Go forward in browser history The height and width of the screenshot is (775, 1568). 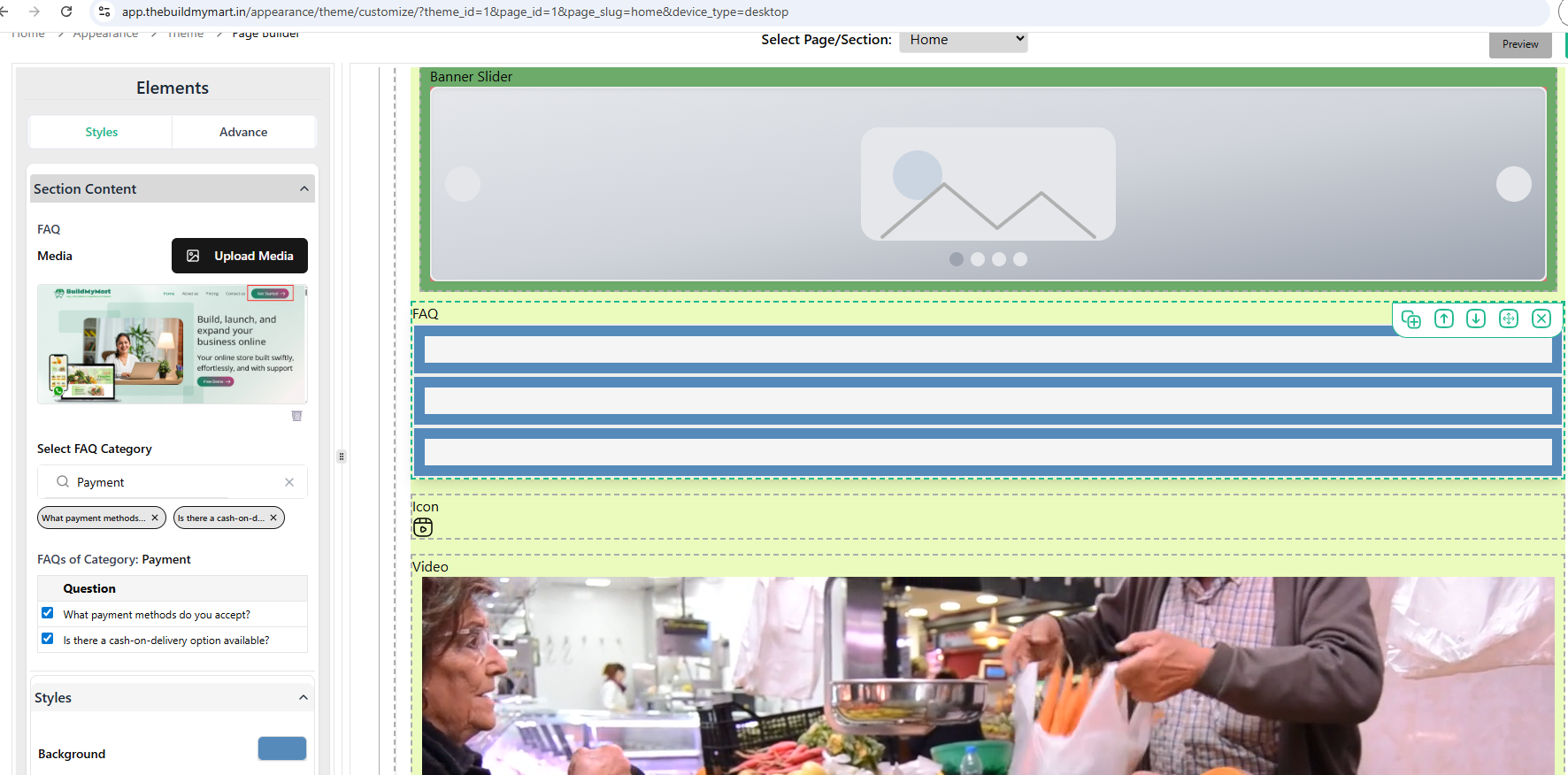pyautogui.click(x=35, y=12)
